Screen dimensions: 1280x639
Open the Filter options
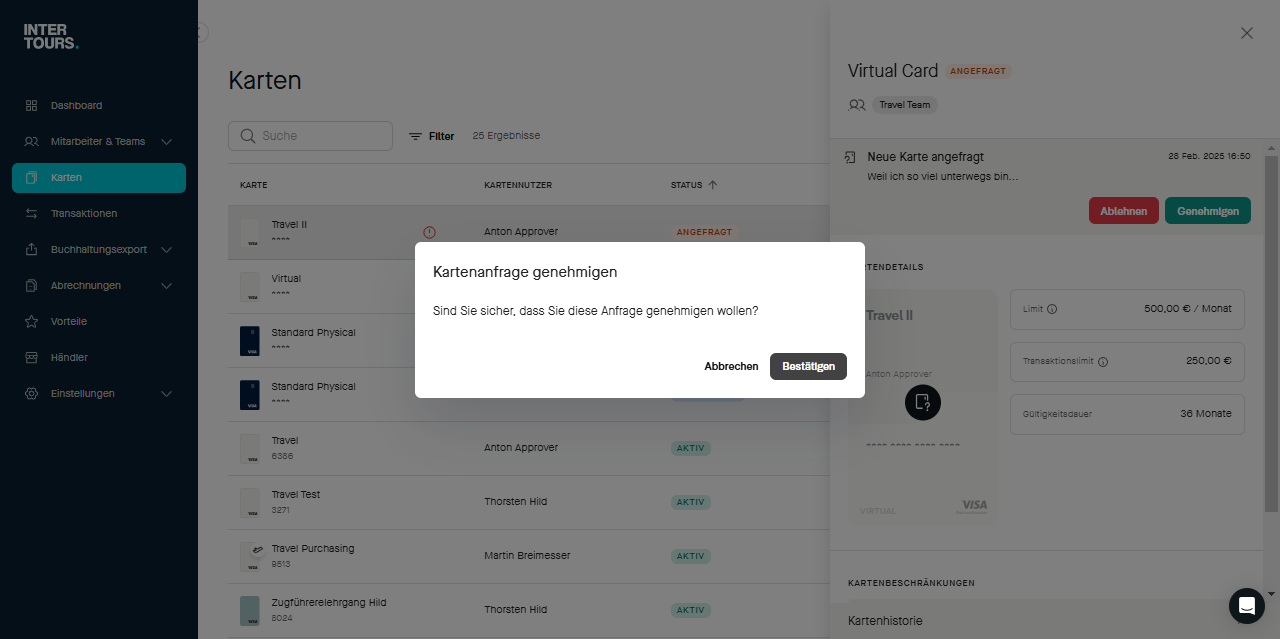coord(431,136)
